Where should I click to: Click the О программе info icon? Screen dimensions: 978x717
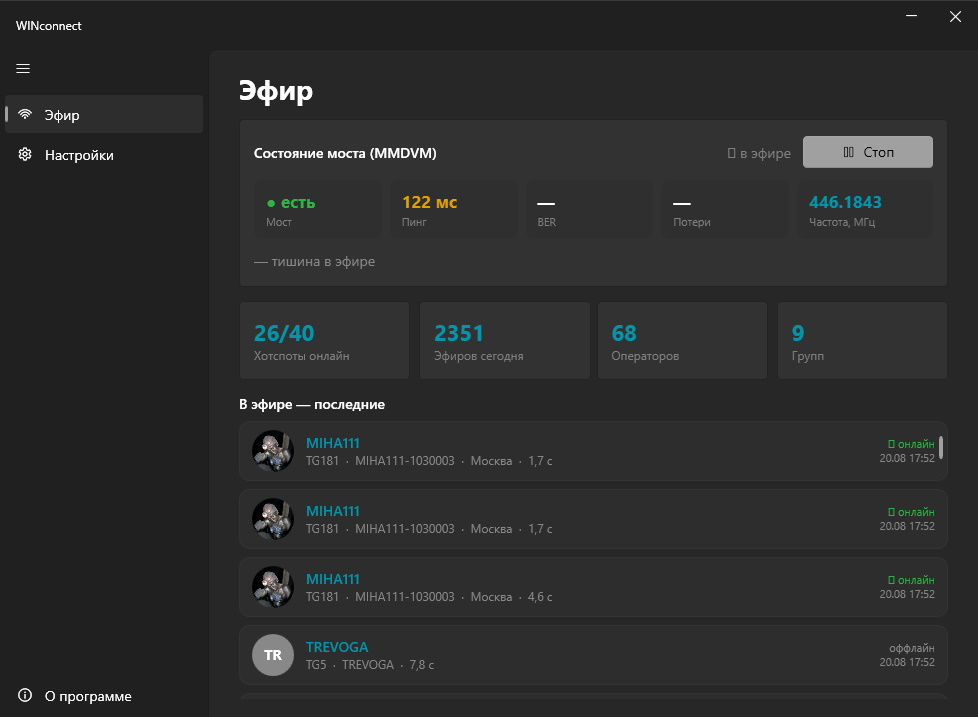coord(25,695)
